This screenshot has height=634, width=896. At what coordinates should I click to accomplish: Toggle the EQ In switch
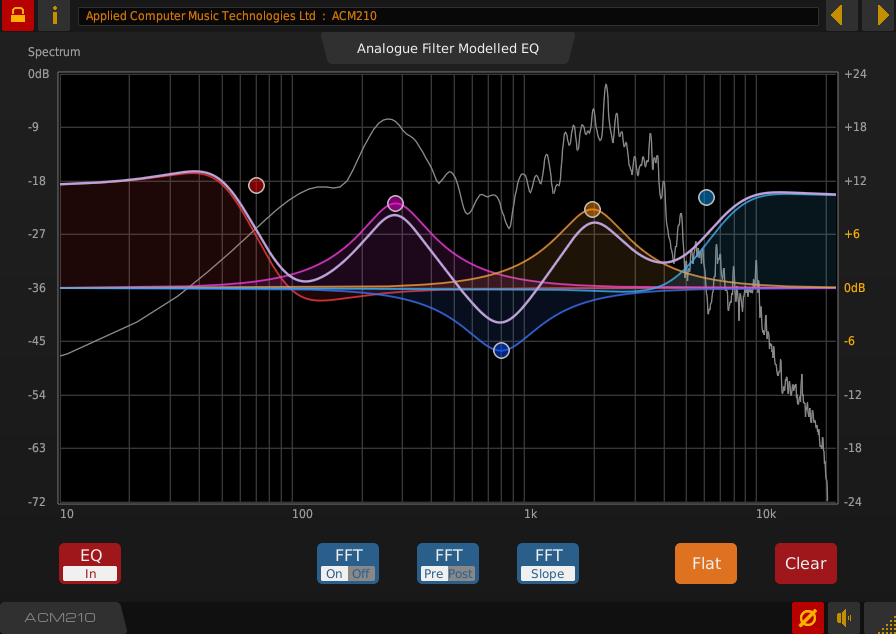[x=90, y=563]
